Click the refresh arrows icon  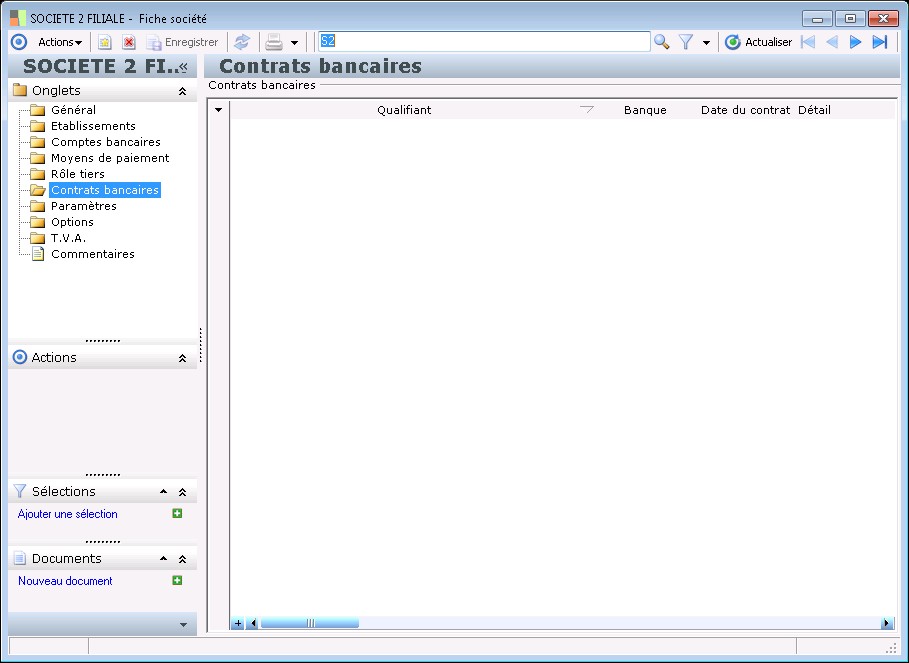pyautogui.click(x=242, y=42)
